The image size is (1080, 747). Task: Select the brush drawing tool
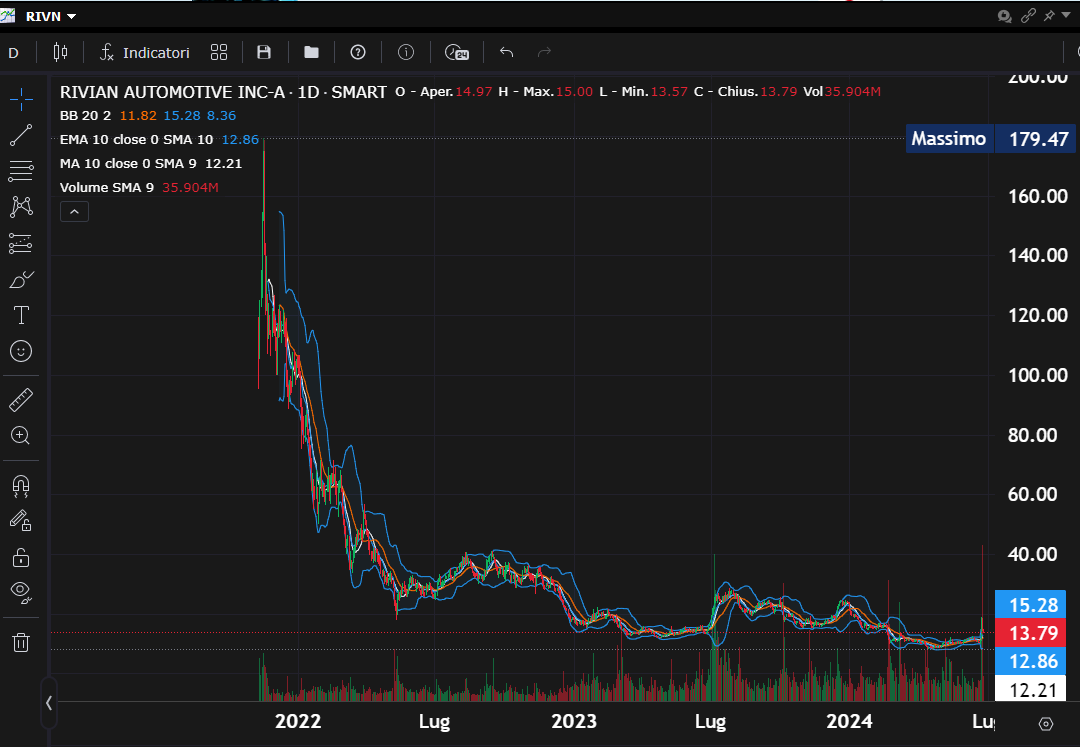coord(21,280)
